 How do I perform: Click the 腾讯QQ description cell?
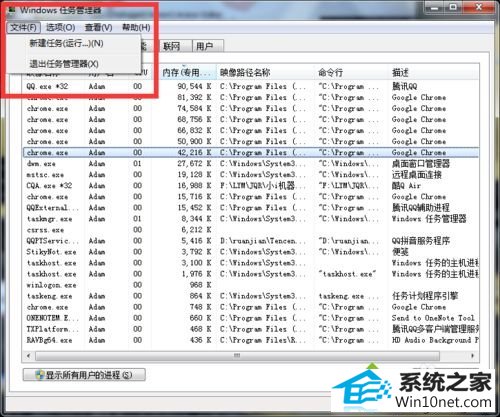(405, 86)
